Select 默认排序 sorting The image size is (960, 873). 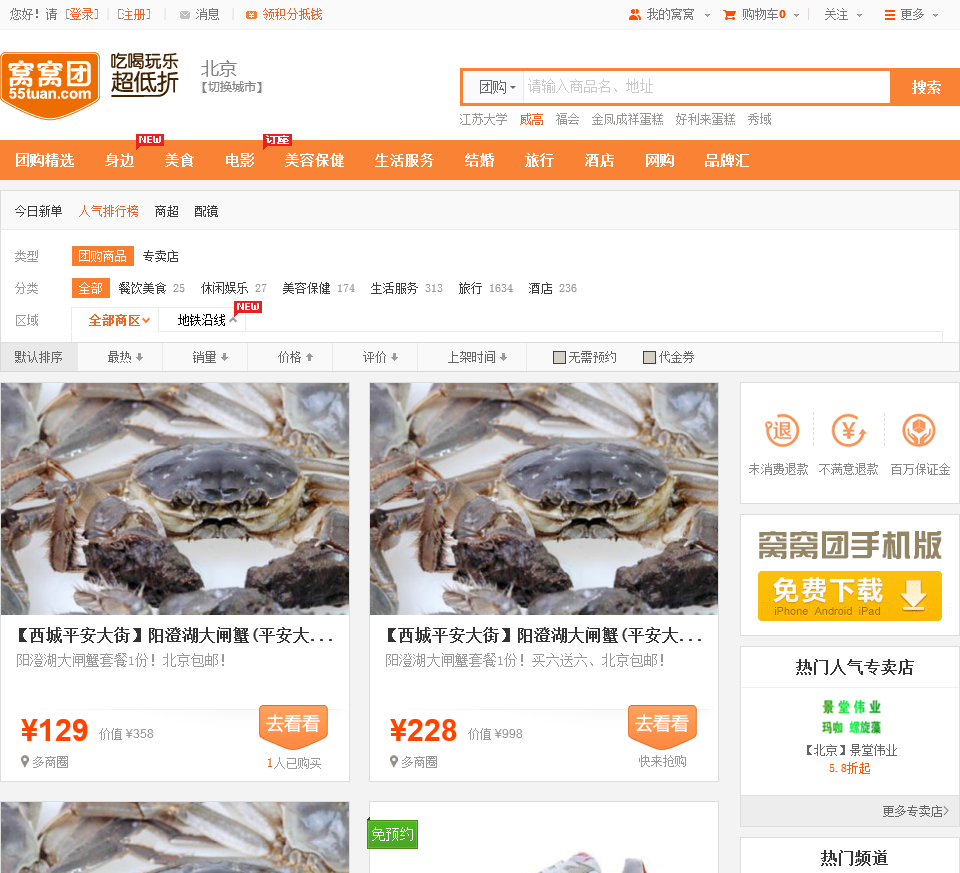[39, 357]
